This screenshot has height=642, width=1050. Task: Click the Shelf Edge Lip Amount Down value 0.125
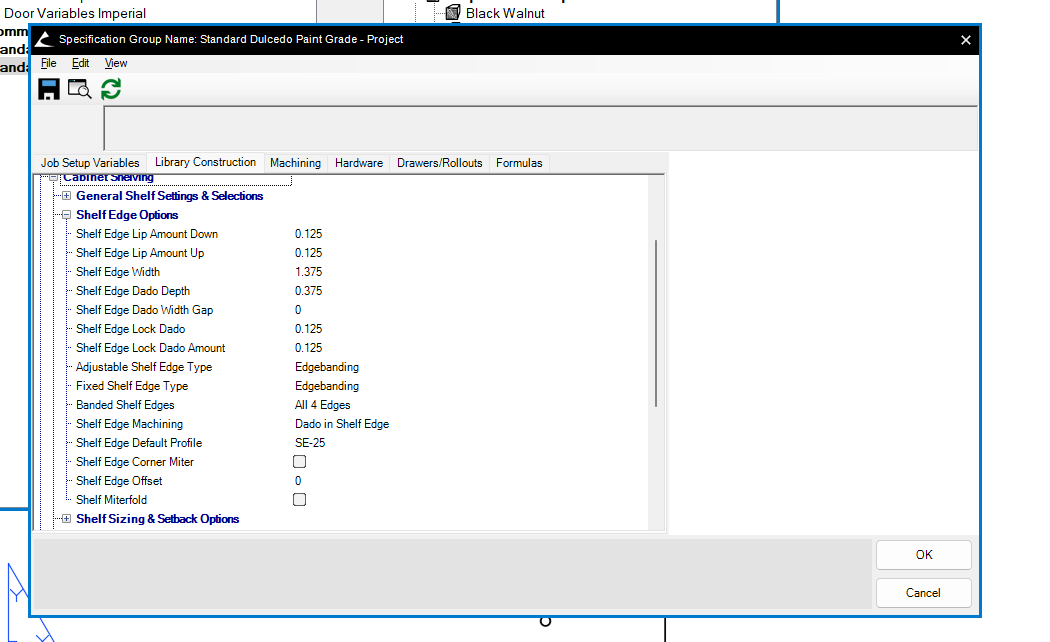308,234
